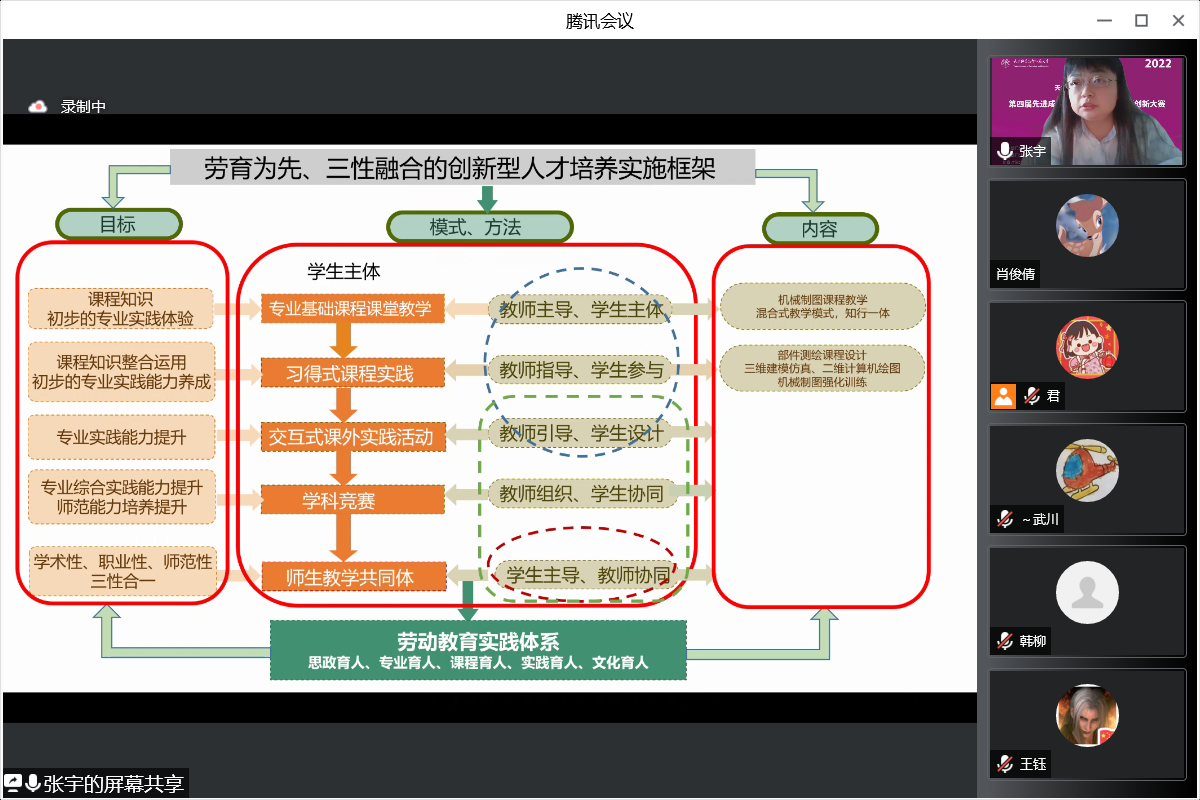Click 张宇's active microphone icon
The height and width of the screenshot is (800, 1200).
tap(1005, 151)
